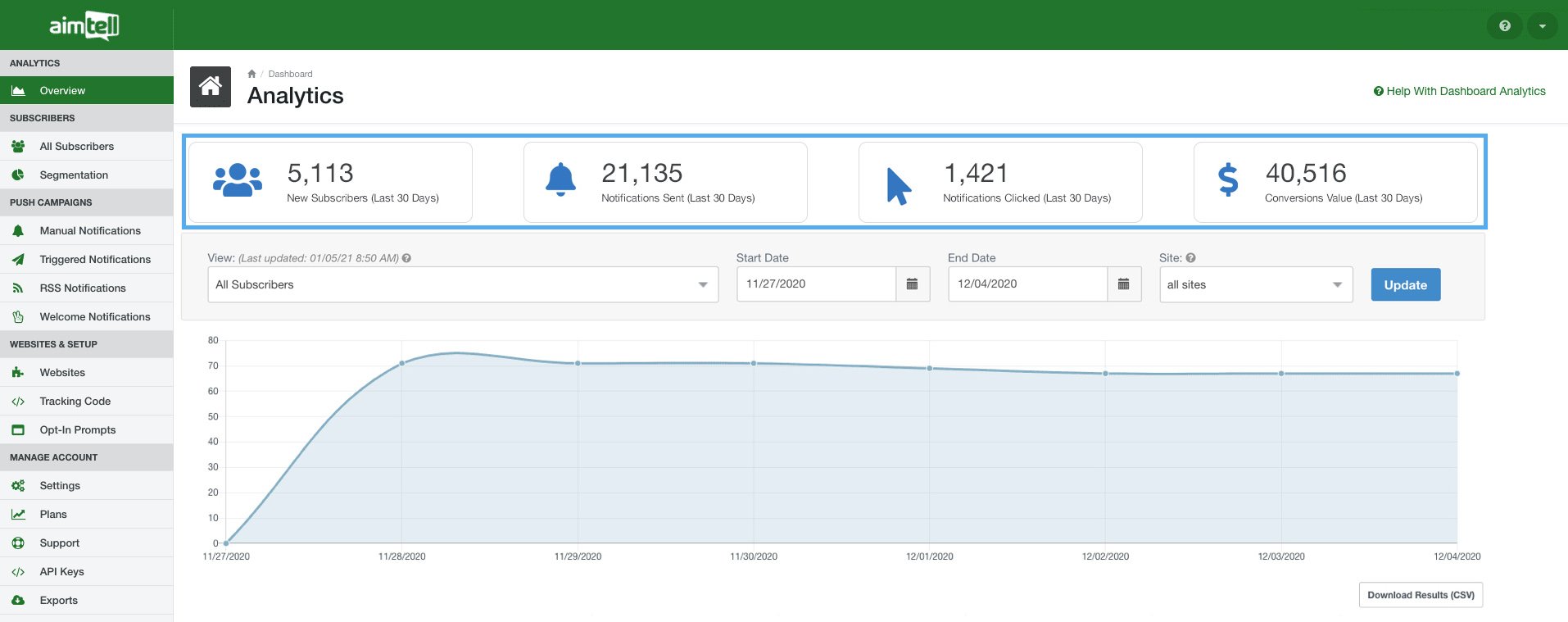Open the End Date calendar picker icon
The width and height of the screenshot is (1568, 622).
(x=1123, y=284)
